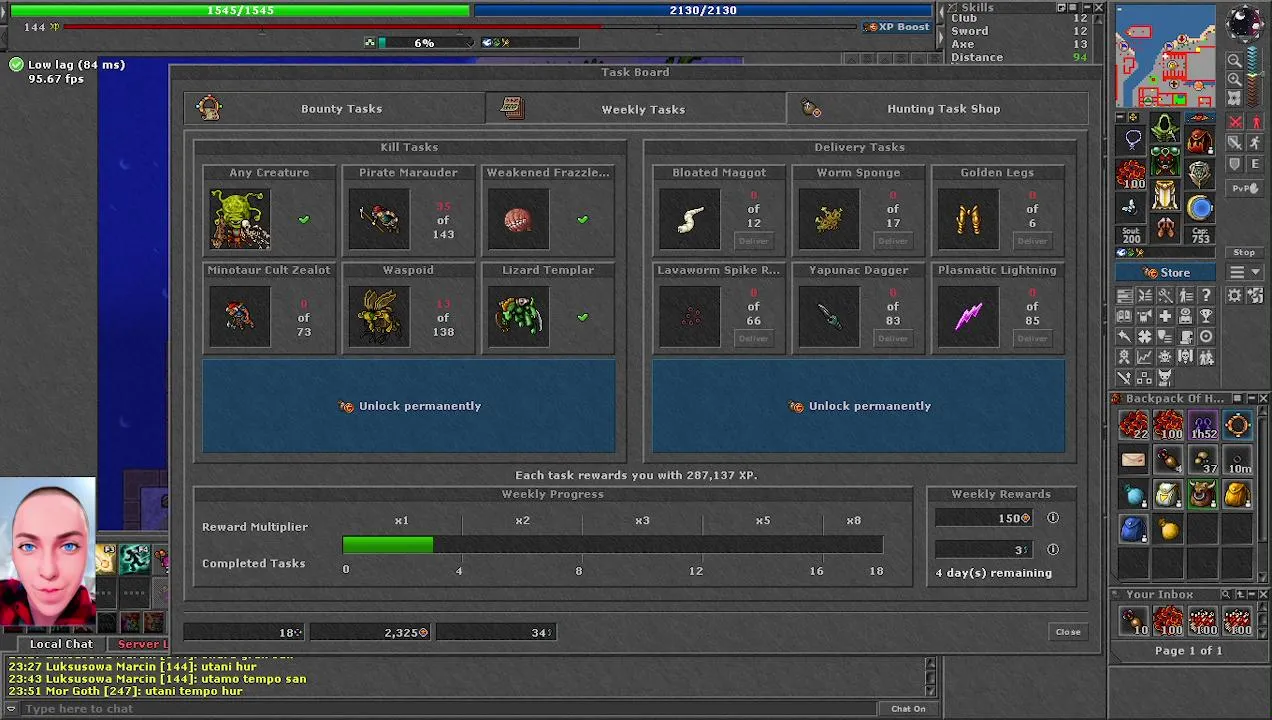Select the Pirate Marauder creature icon
Viewport: 1272px width, 720px height.
pyautogui.click(x=379, y=219)
